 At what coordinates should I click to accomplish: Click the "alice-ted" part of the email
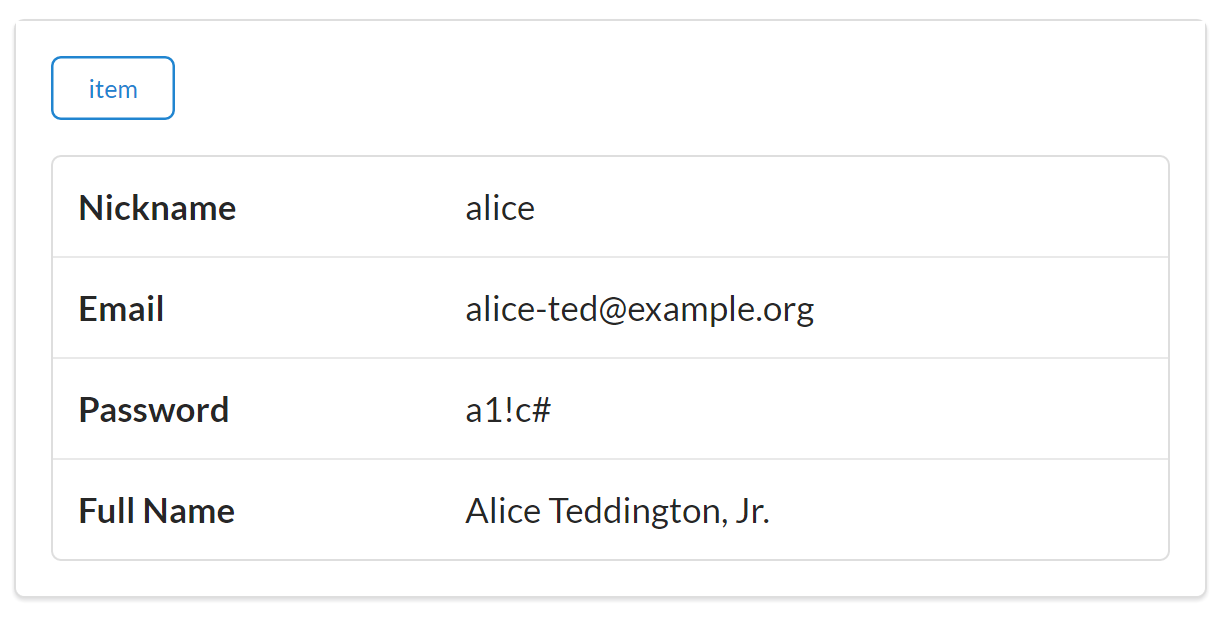click(532, 309)
